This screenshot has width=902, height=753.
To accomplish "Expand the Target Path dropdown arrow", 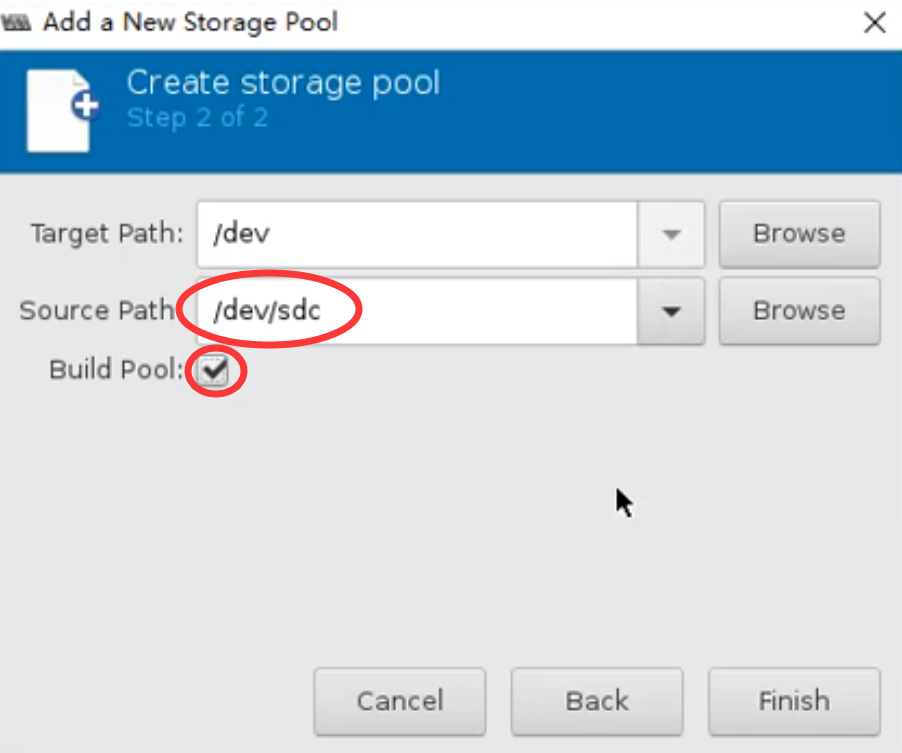I will pos(671,234).
